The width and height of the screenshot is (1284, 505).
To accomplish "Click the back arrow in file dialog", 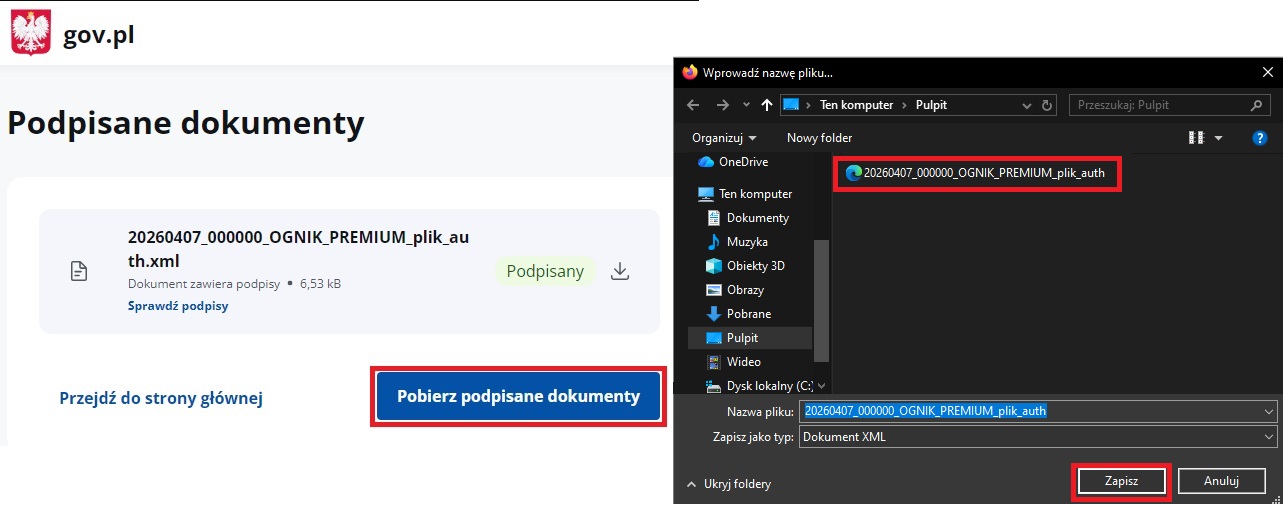I will click(x=693, y=105).
